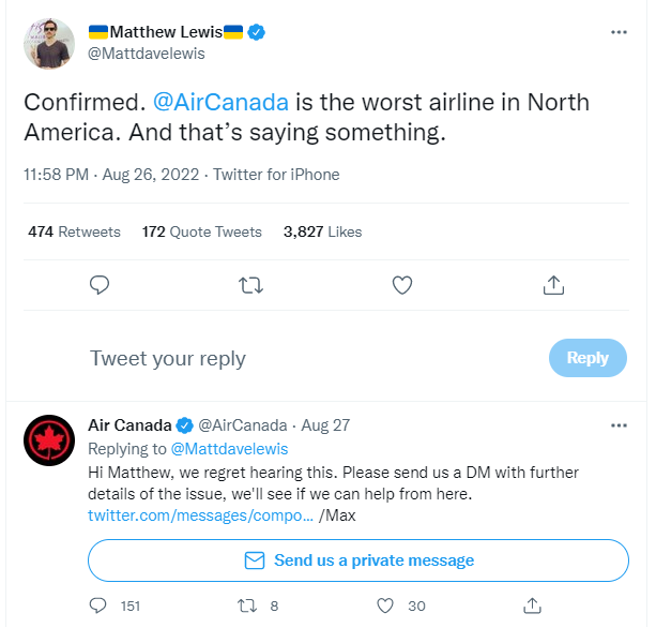
Task: Share Air Canada's reply tweet
Action: pos(533,605)
